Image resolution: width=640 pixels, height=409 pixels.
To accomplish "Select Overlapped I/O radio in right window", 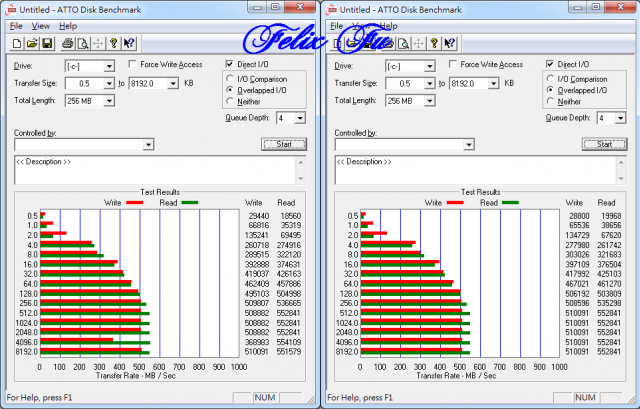I will point(550,90).
